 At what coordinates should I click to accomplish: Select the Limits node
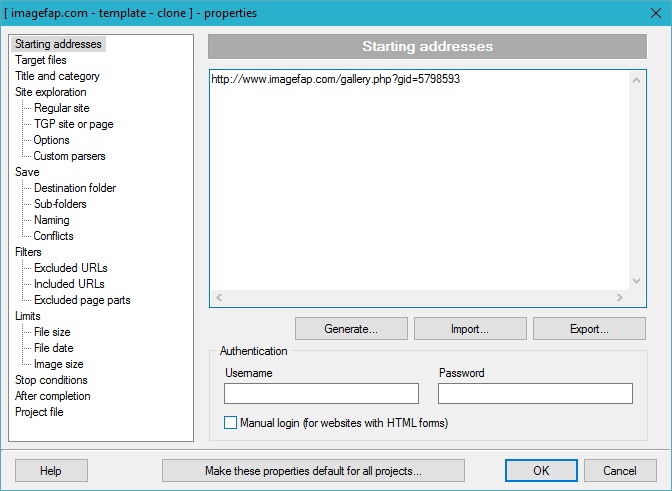click(x=28, y=316)
